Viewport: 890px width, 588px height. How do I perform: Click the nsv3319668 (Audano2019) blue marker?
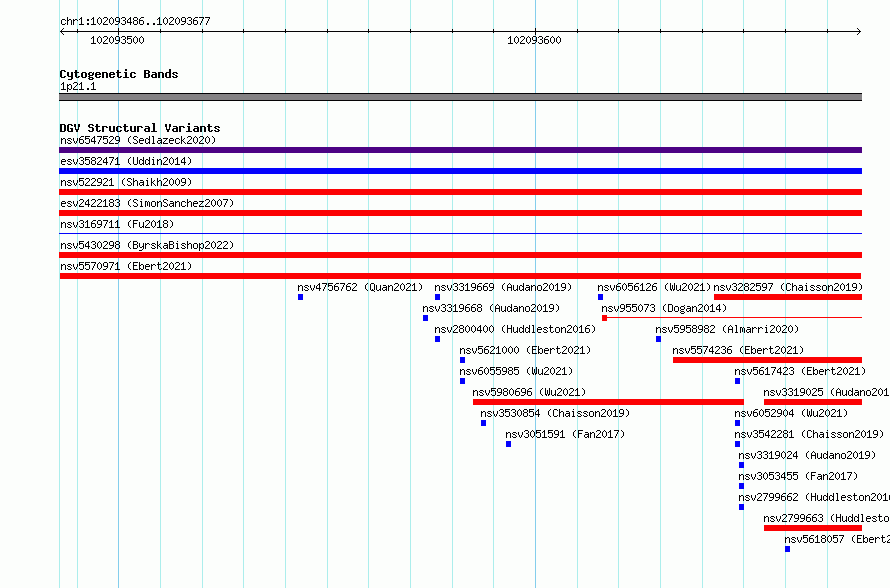pos(425,318)
